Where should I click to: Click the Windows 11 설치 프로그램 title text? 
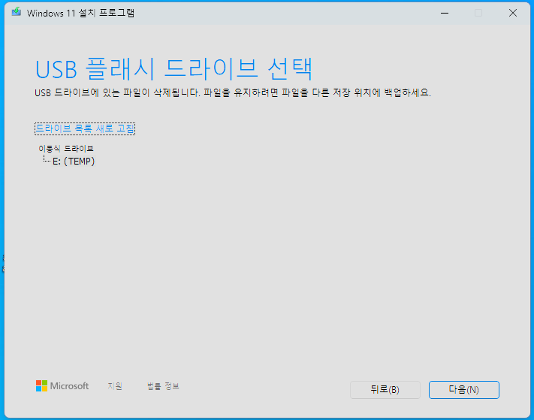point(81,13)
